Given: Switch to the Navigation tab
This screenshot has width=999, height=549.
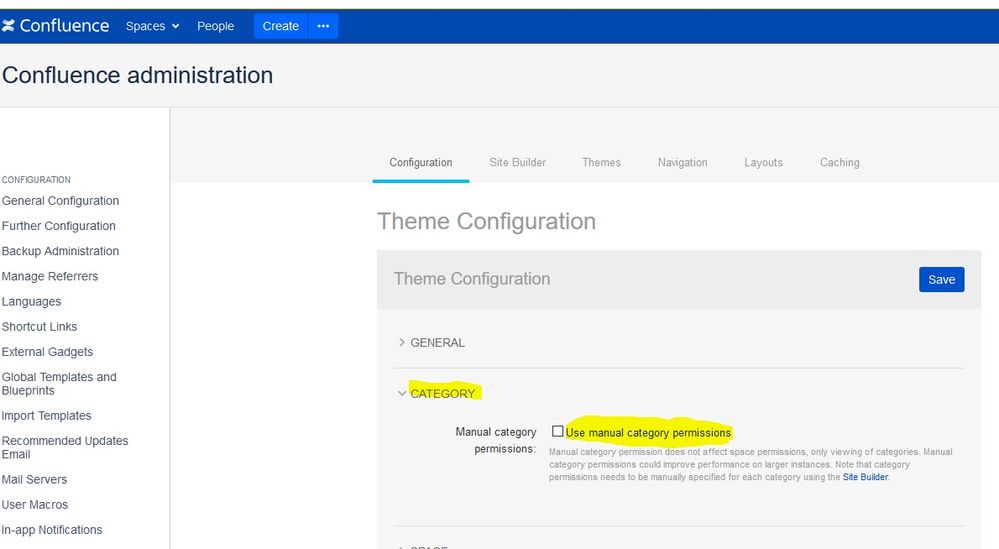Looking at the screenshot, I should click(x=682, y=162).
